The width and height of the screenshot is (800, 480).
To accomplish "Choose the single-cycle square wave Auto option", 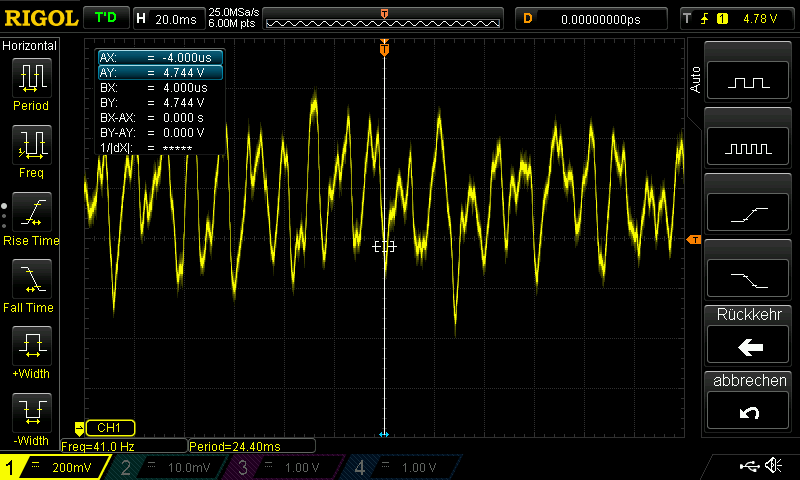I will [x=748, y=81].
